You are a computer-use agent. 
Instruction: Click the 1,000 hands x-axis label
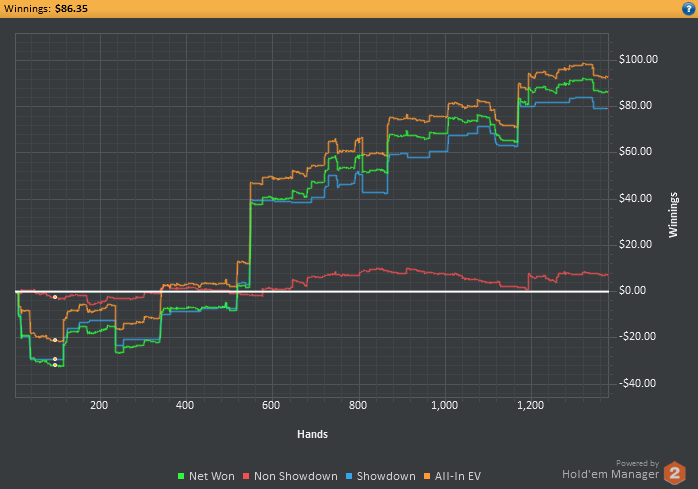[x=444, y=405]
